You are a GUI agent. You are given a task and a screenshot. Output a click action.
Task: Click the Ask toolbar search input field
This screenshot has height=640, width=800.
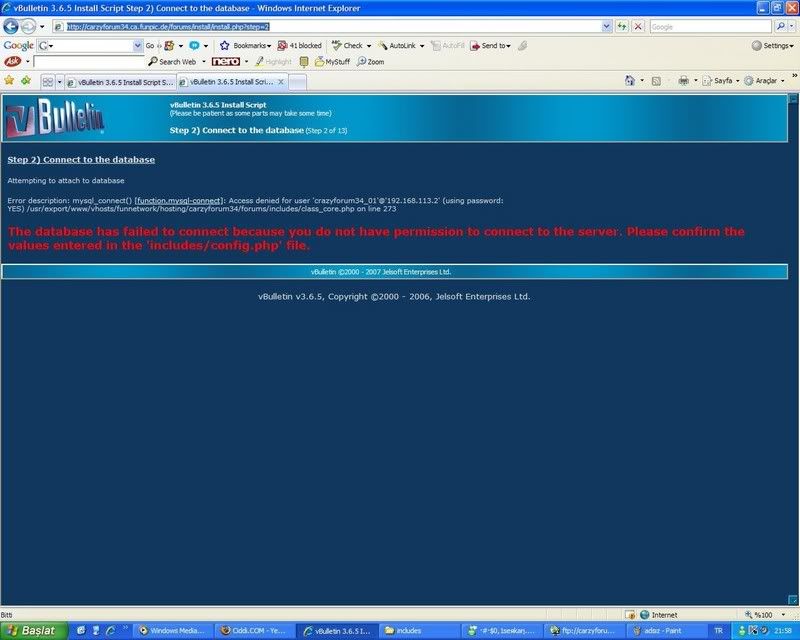tap(89, 62)
